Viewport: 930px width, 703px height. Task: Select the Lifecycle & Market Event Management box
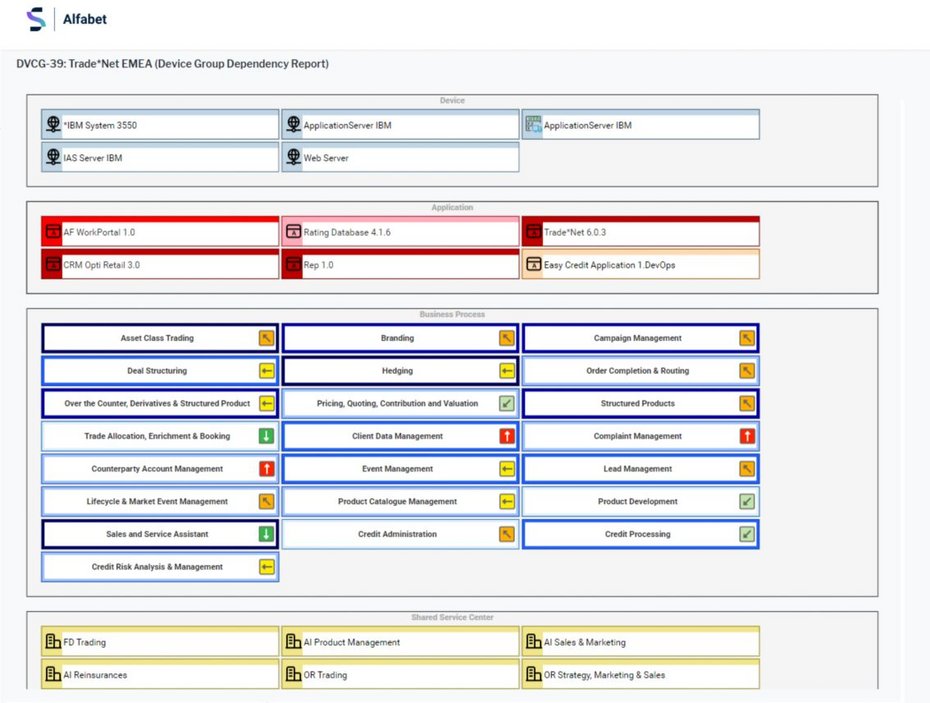click(160, 501)
